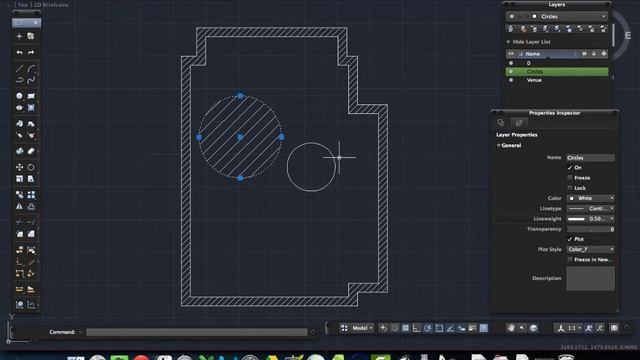Check the Freeze checkbox in Layer Properties

[x=570, y=178]
